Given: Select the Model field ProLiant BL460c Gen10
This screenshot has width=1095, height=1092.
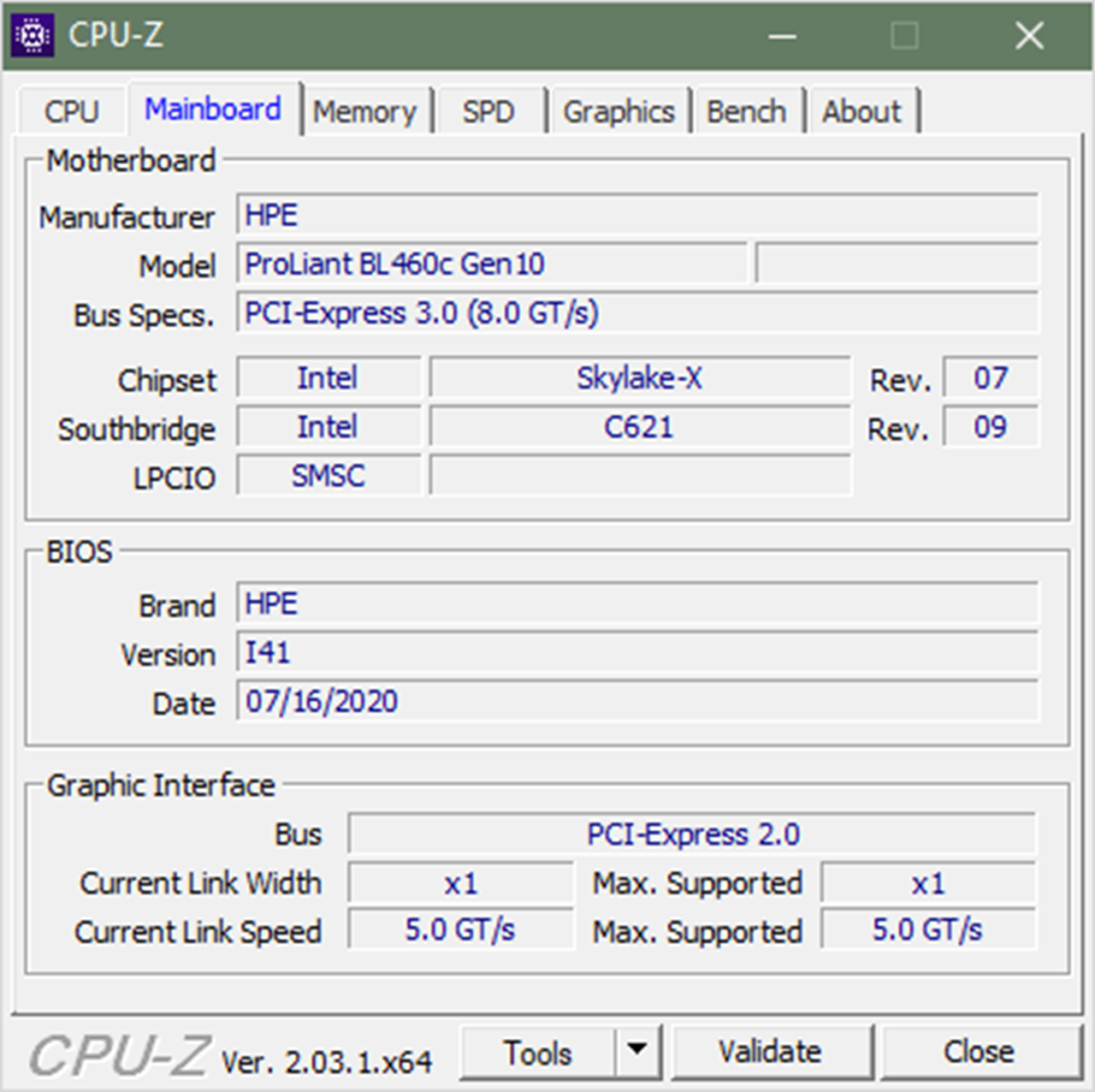Looking at the screenshot, I should click(x=492, y=264).
